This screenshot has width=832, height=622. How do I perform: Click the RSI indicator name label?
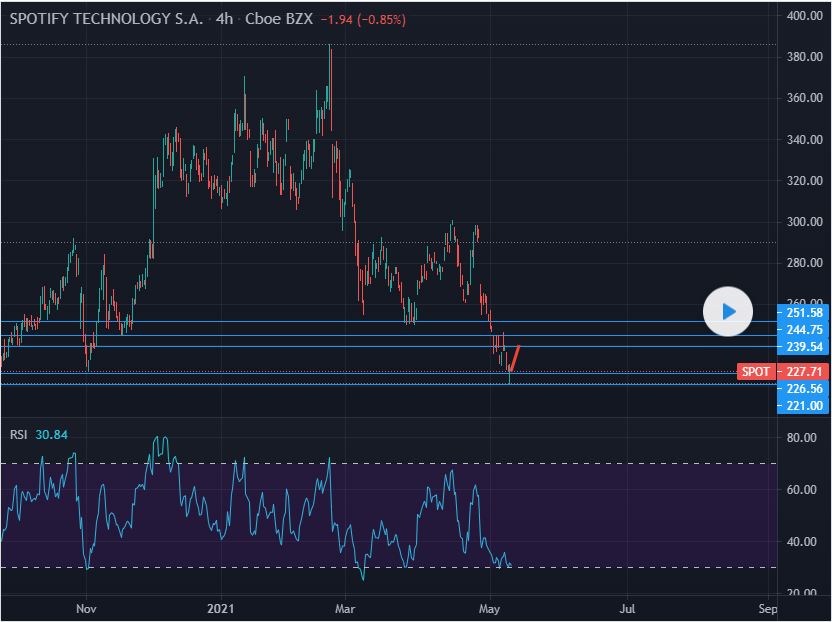tap(18, 435)
